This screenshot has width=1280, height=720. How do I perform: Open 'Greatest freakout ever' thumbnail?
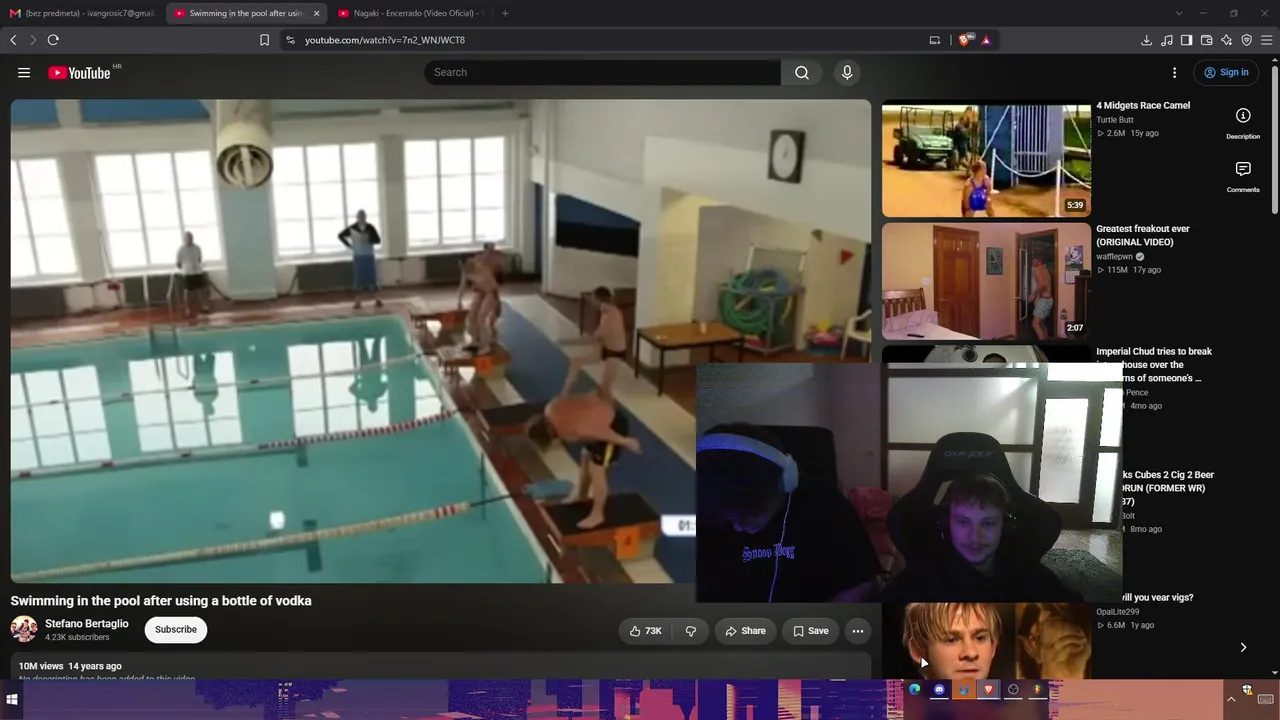click(986, 281)
